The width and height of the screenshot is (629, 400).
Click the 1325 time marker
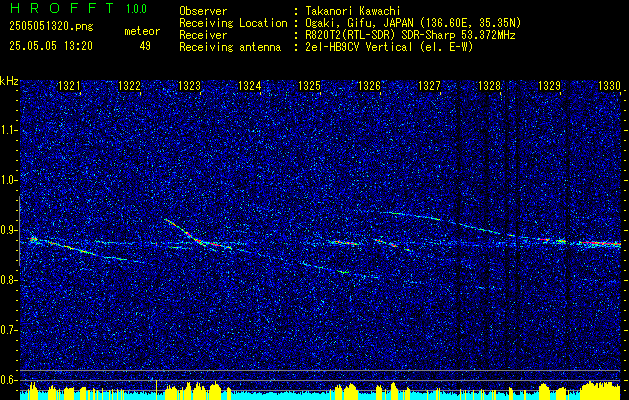click(309, 86)
